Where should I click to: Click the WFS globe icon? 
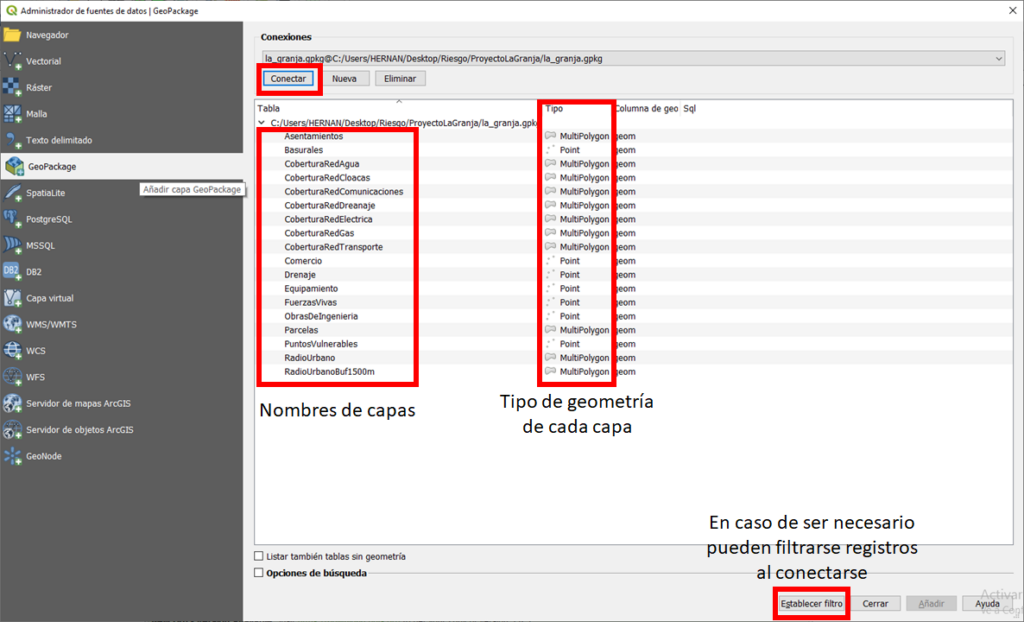[12, 377]
